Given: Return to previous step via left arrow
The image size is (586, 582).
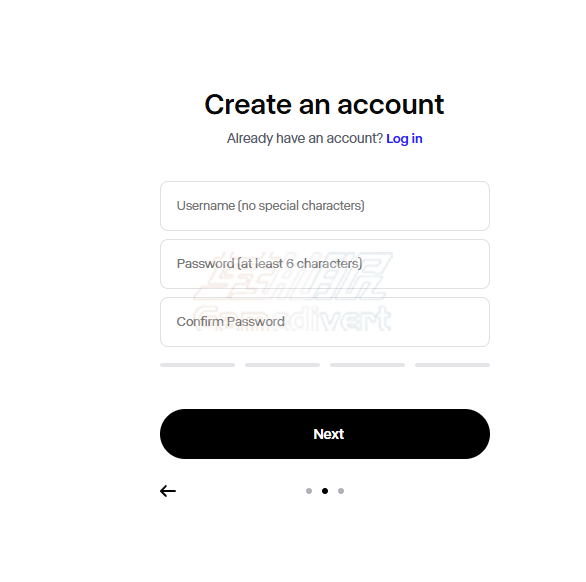Looking at the screenshot, I should point(168,491).
